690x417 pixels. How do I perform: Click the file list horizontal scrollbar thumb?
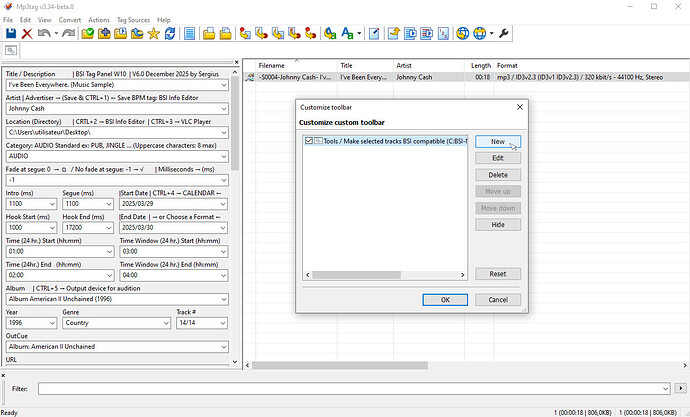(340, 366)
